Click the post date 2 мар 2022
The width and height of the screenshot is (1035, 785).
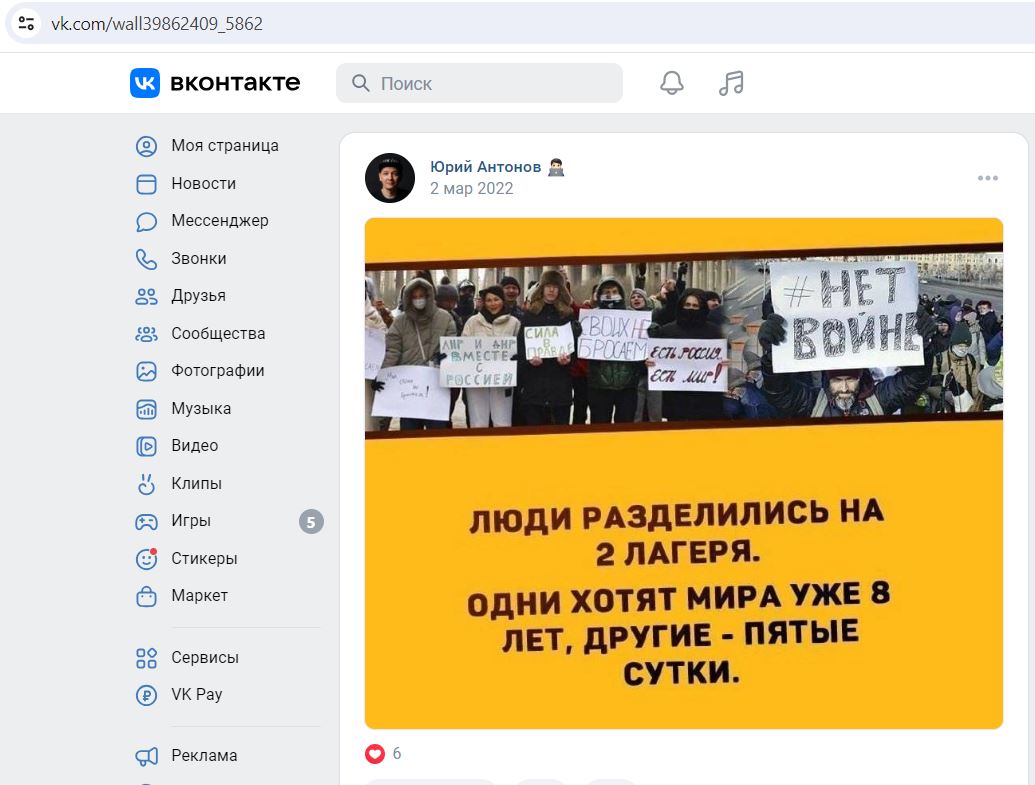point(471,189)
